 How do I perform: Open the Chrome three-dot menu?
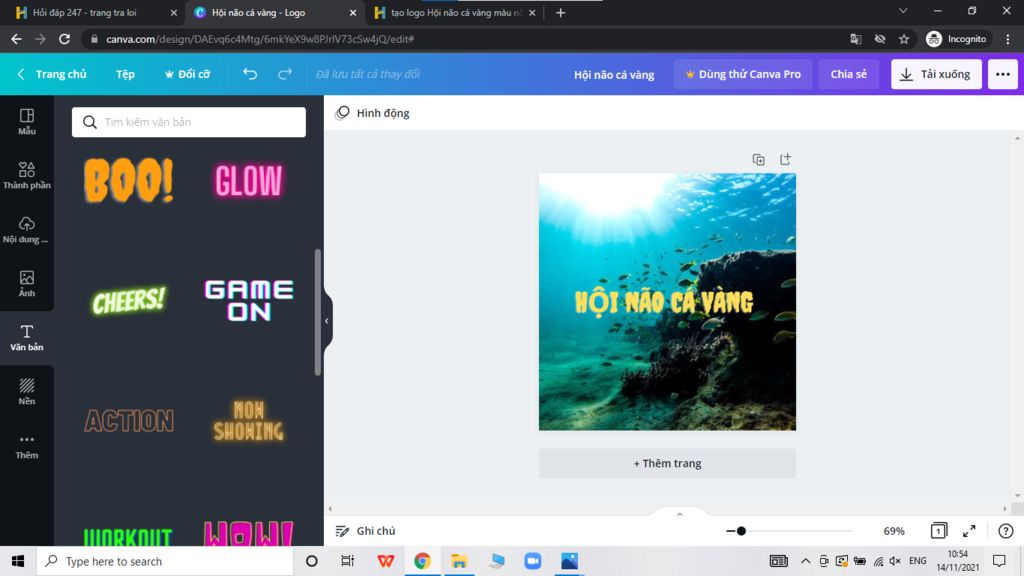1008,39
